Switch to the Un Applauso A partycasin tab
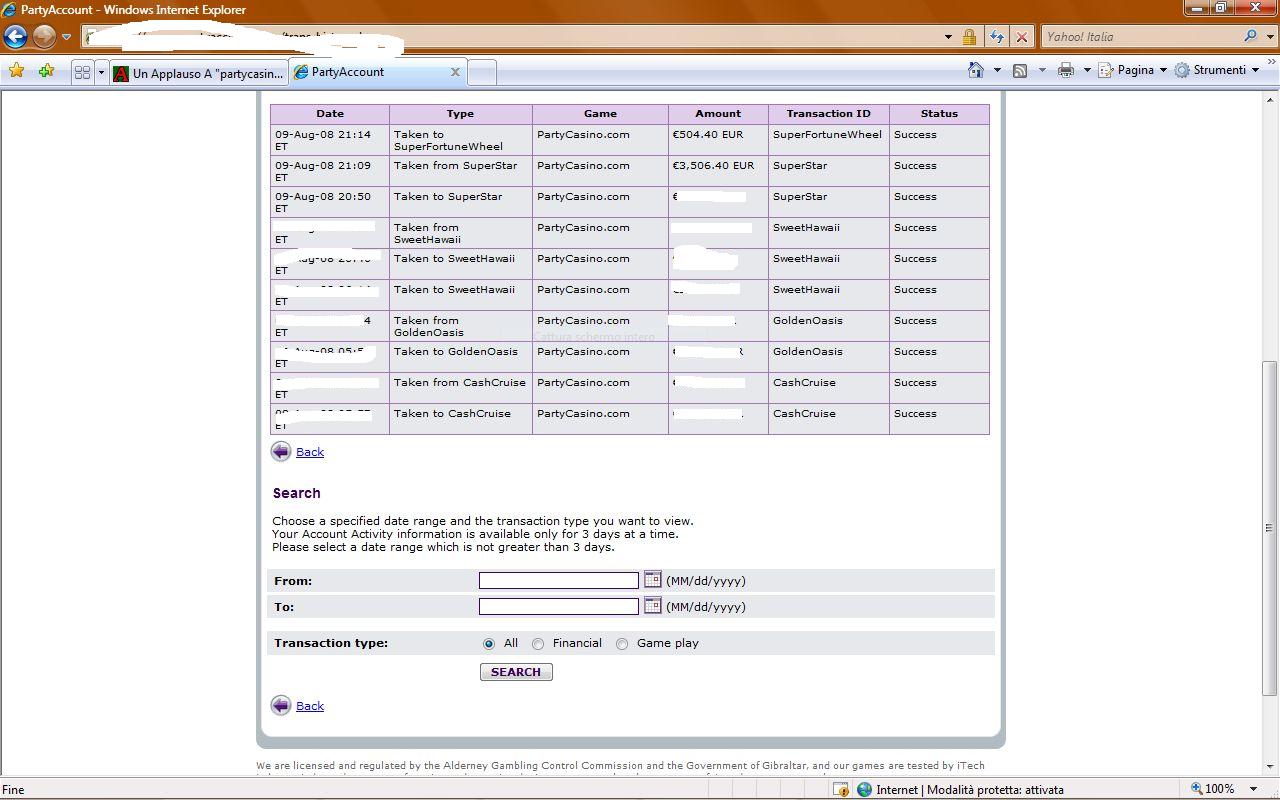Viewport: 1280px width, 800px height. 199,73
